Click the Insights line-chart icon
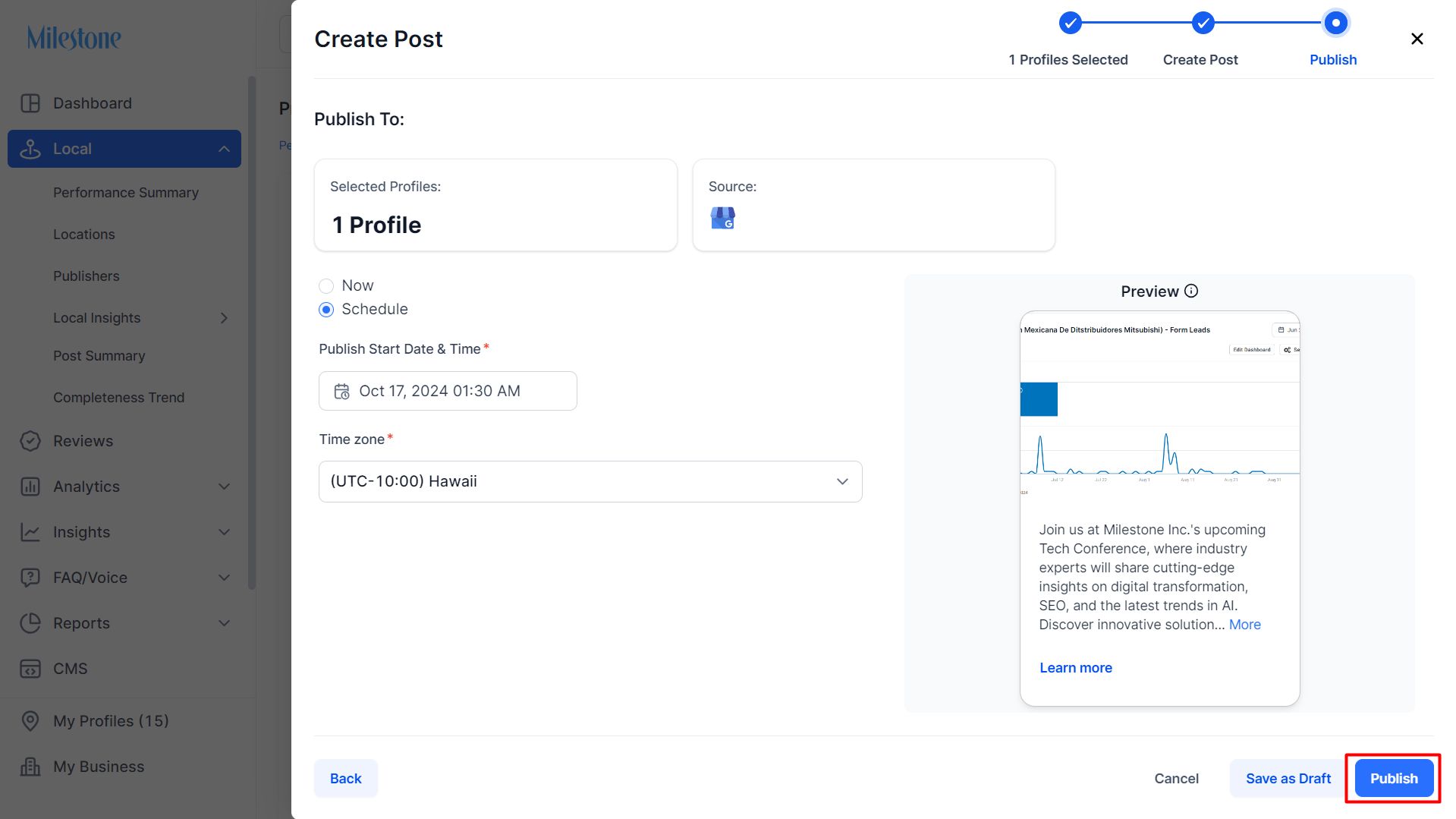Image resolution: width=1456 pixels, height=819 pixels. (x=30, y=532)
